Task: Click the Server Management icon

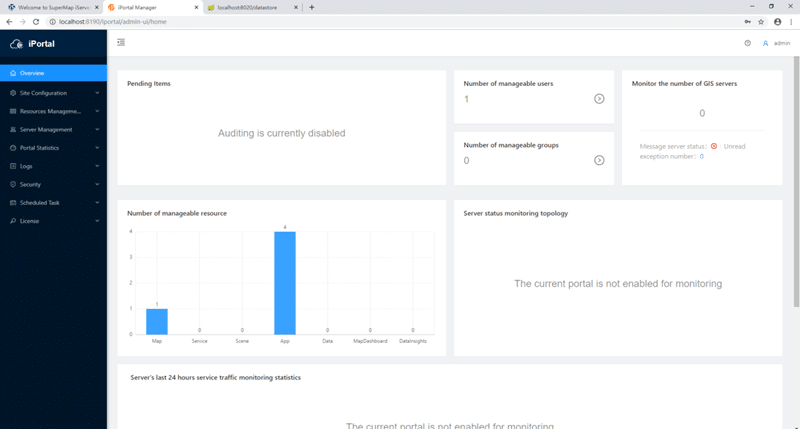Action: (13, 130)
